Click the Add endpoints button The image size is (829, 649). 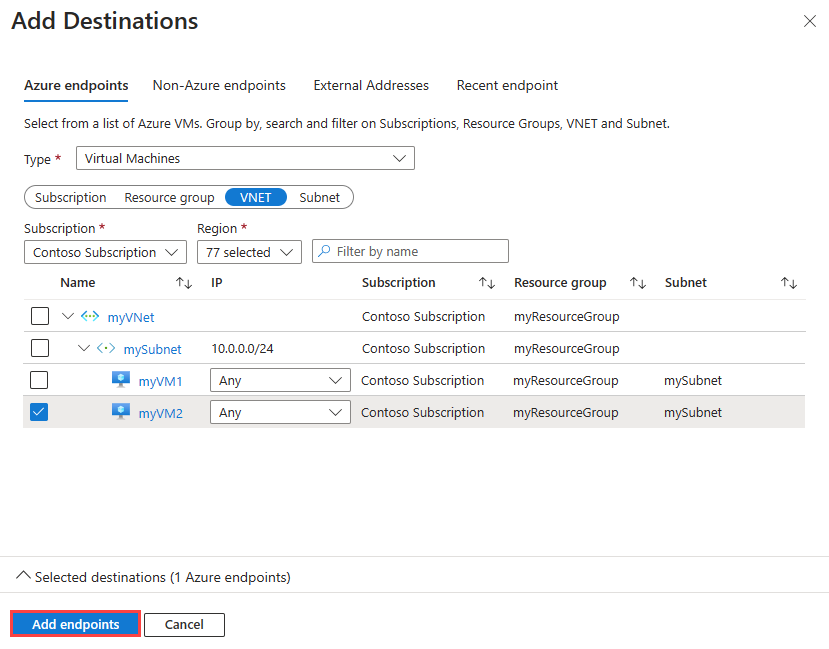pos(76,624)
